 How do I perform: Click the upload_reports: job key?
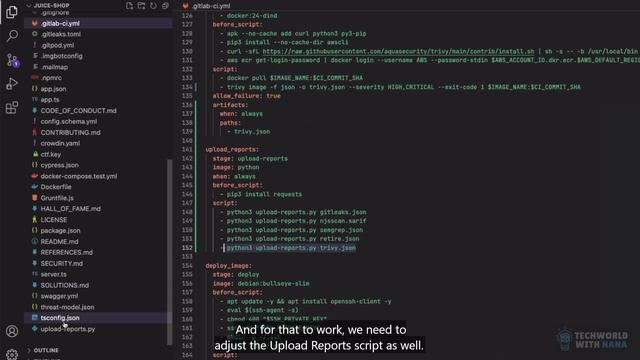click(x=232, y=149)
